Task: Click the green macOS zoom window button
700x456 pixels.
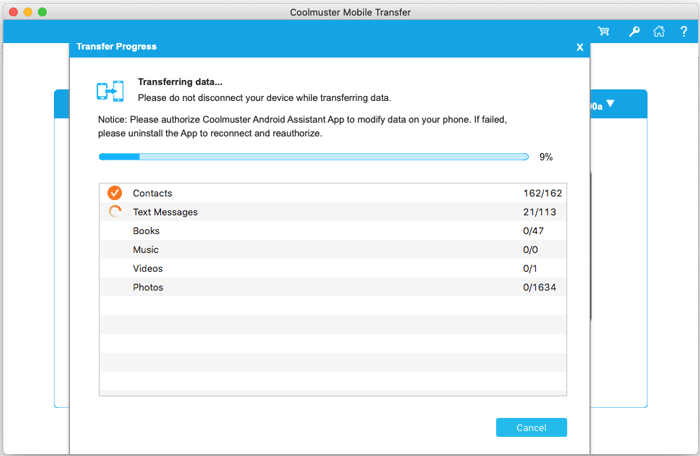Action: [x=42, y=12]
